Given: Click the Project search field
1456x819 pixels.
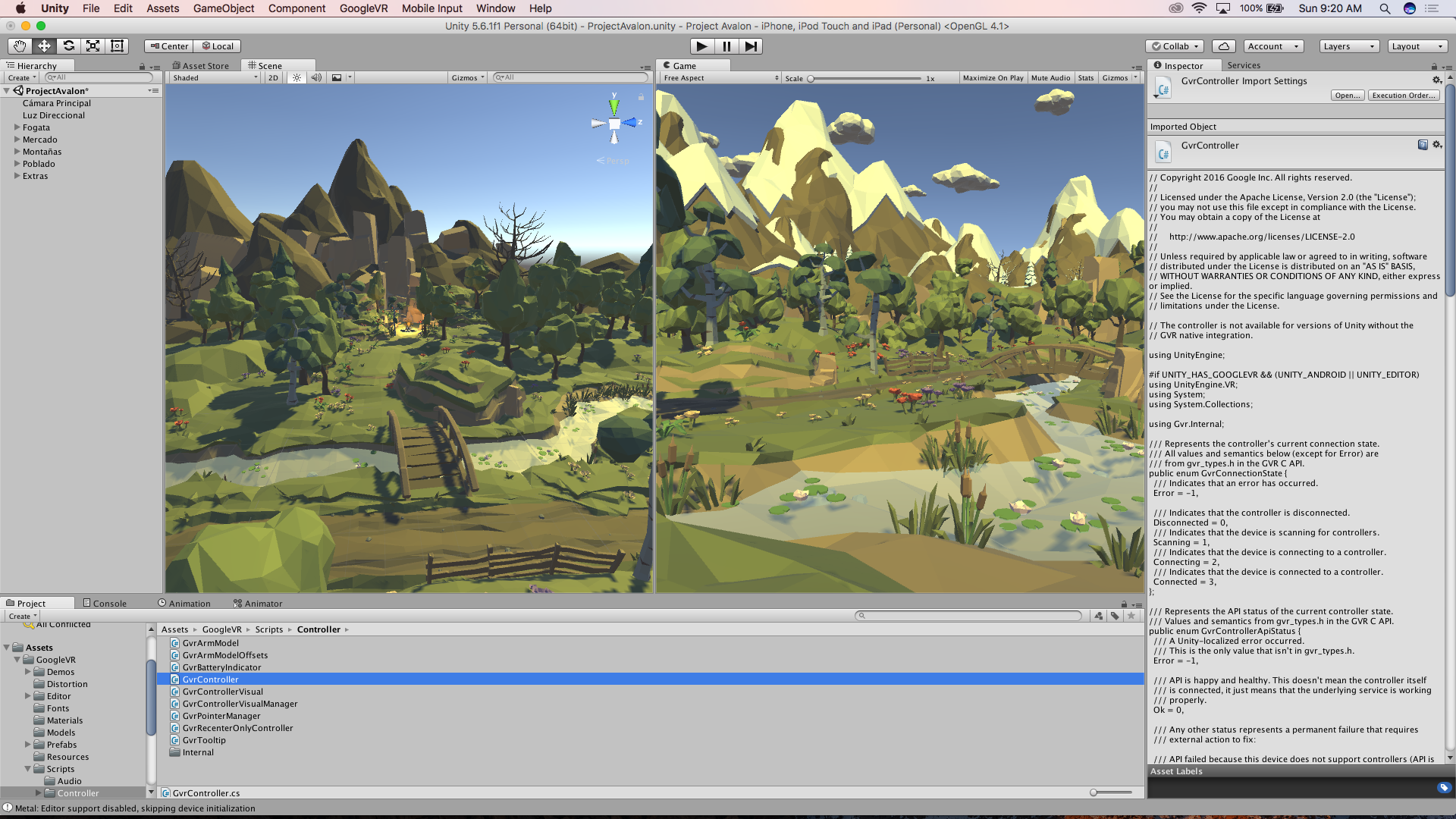Looking at the screenshot, I should pyautogui.click(x=968, y=616).
